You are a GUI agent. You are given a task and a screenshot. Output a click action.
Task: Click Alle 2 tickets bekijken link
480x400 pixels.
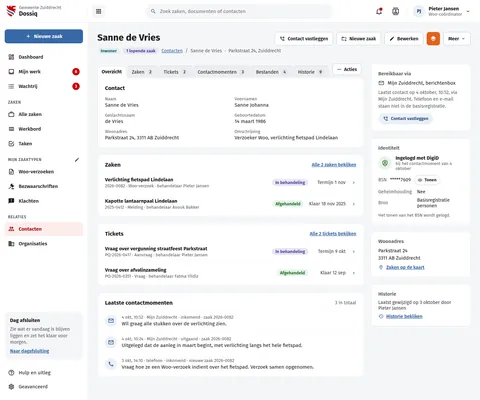pyautogui.click(x=333, y=234)
